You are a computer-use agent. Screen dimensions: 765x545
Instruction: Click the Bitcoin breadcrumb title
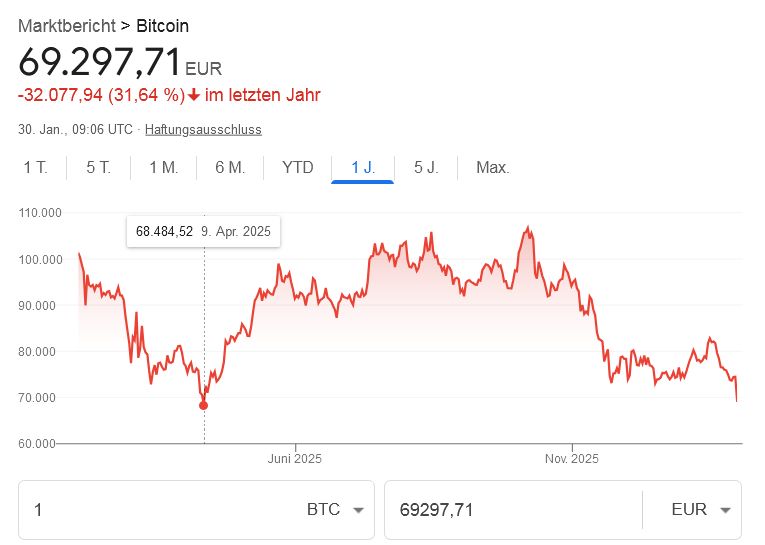pyautogui.click(x=162, y=25)
